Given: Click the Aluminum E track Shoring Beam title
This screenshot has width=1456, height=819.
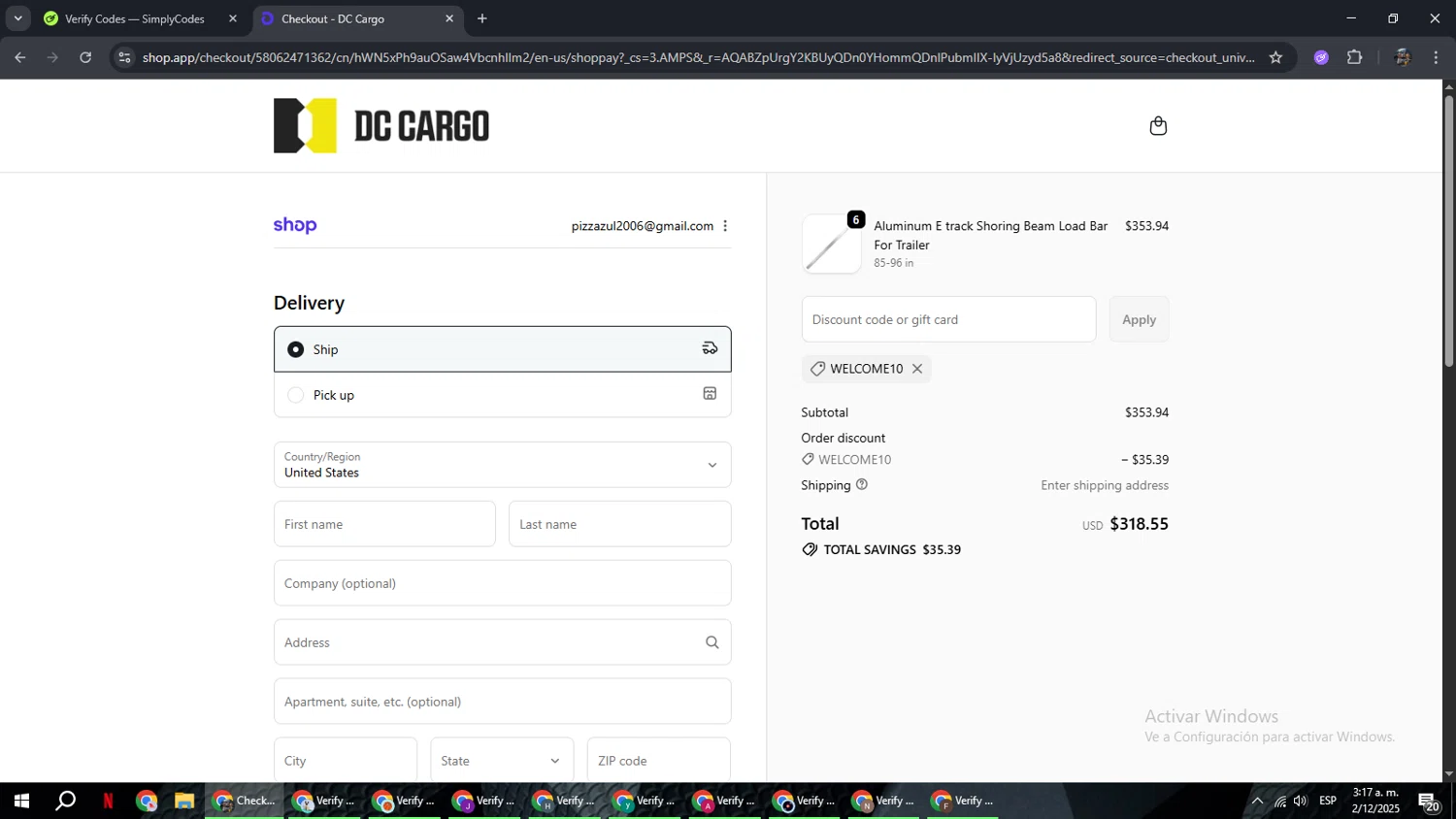Looking at the screenshot, I should 990,235.
